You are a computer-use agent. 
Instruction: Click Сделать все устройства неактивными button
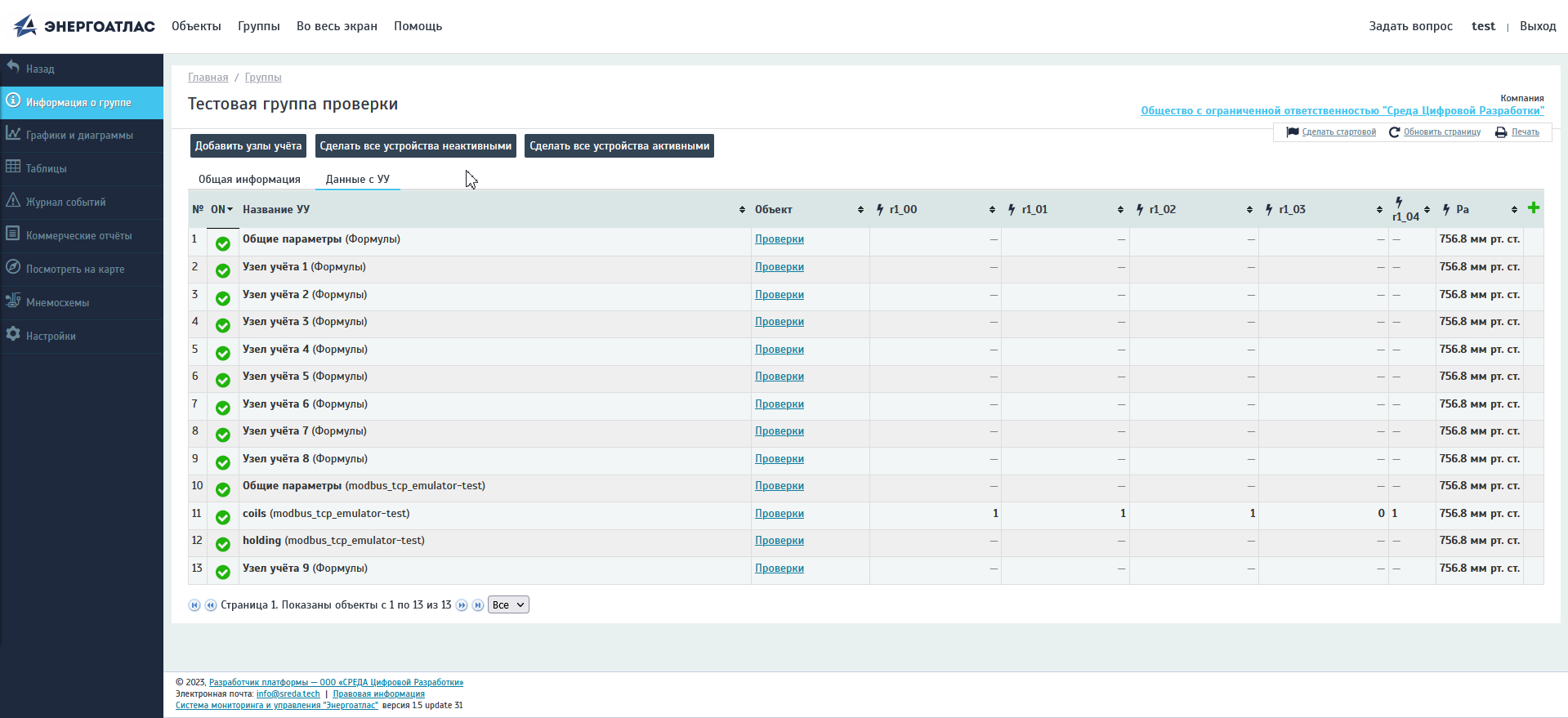[415, 146]
